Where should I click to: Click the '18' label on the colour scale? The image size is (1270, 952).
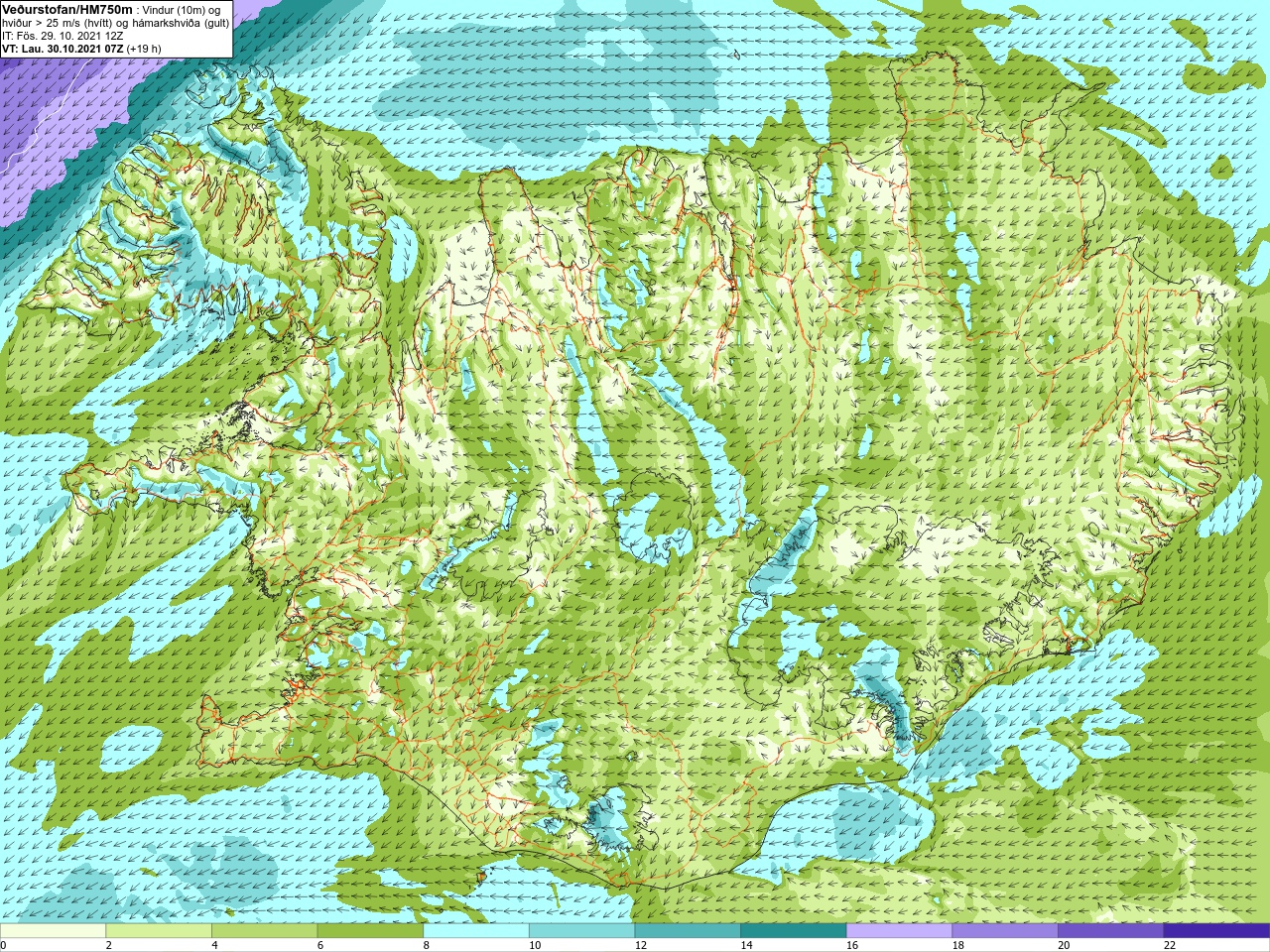pyautogui.click(x=958, y=945)
